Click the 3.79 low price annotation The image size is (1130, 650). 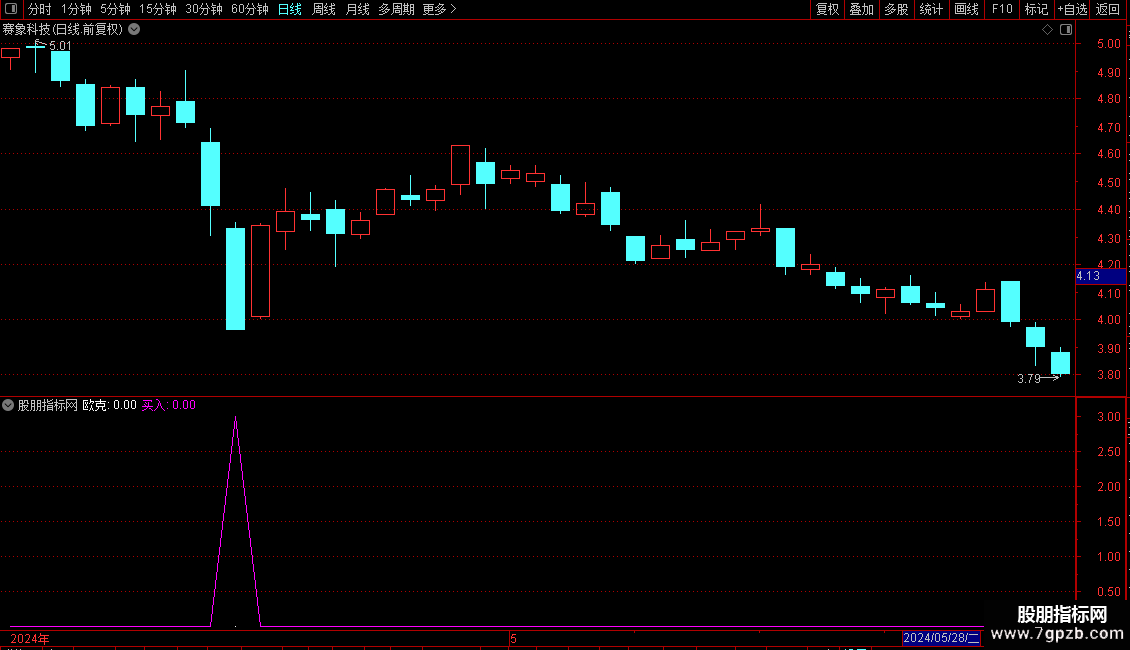[1028, 378]
